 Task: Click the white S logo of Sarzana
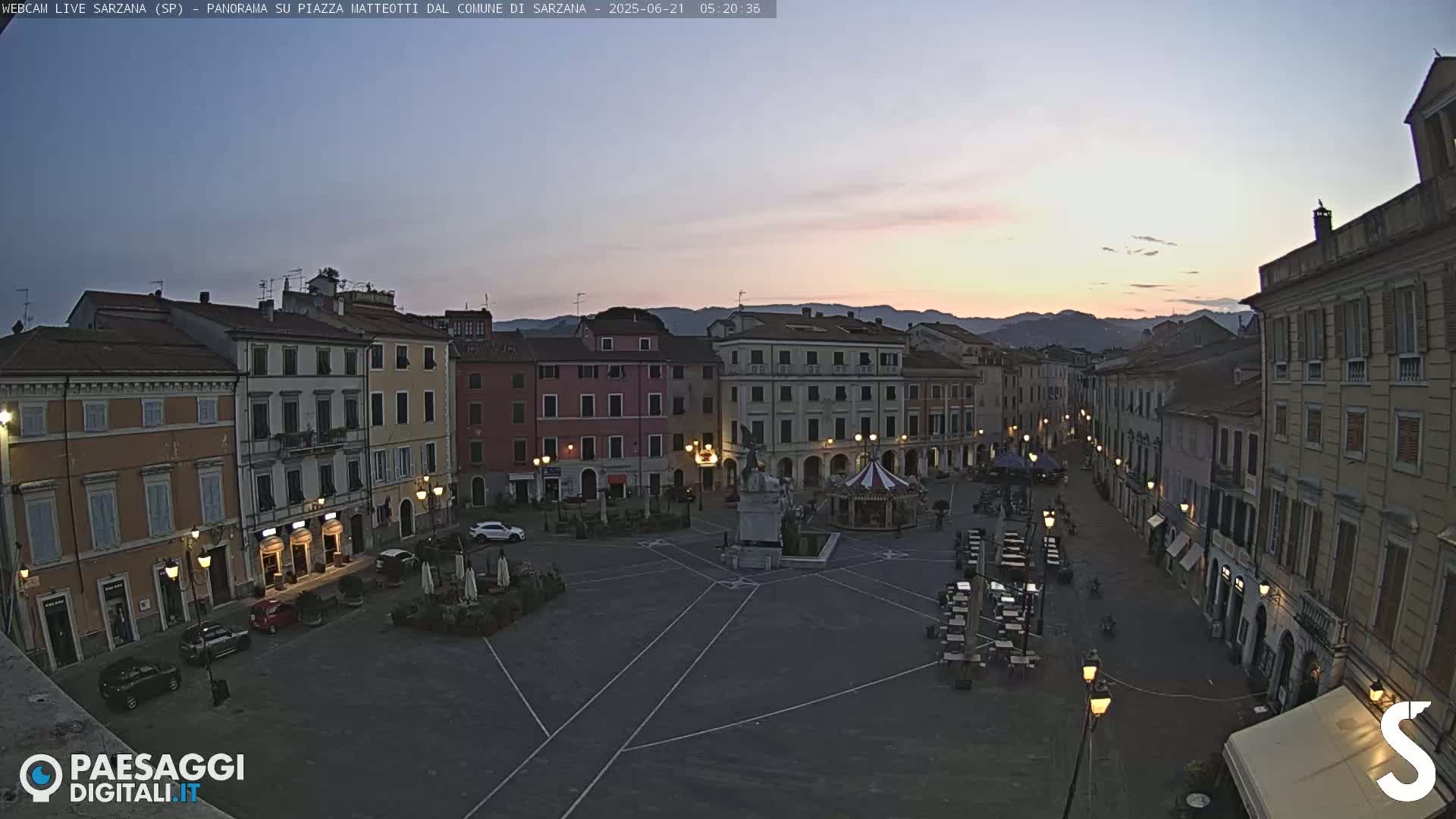pyautogui.click(x=1406, y=751)
